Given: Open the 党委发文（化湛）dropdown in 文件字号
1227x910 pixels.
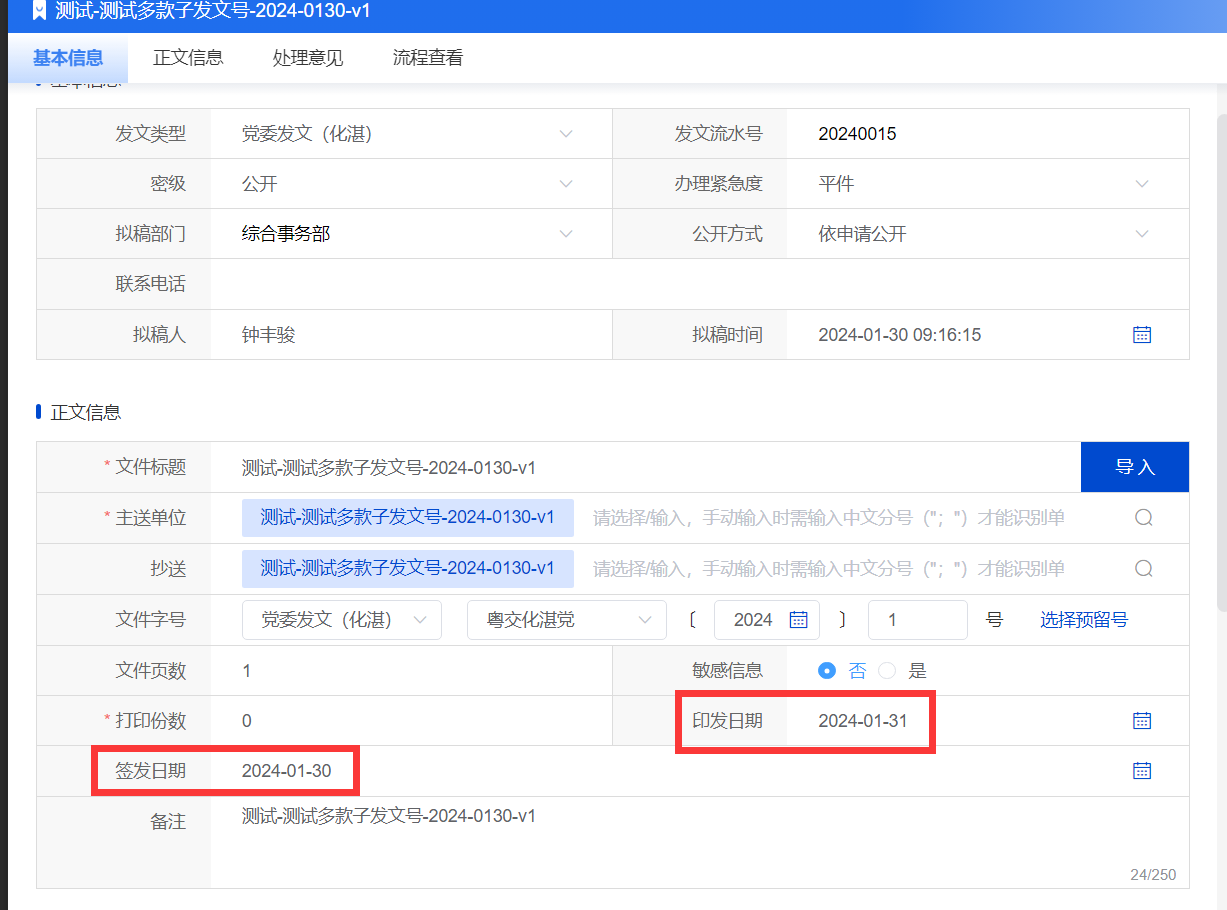Looking at the screenshot, I should 342,620.
